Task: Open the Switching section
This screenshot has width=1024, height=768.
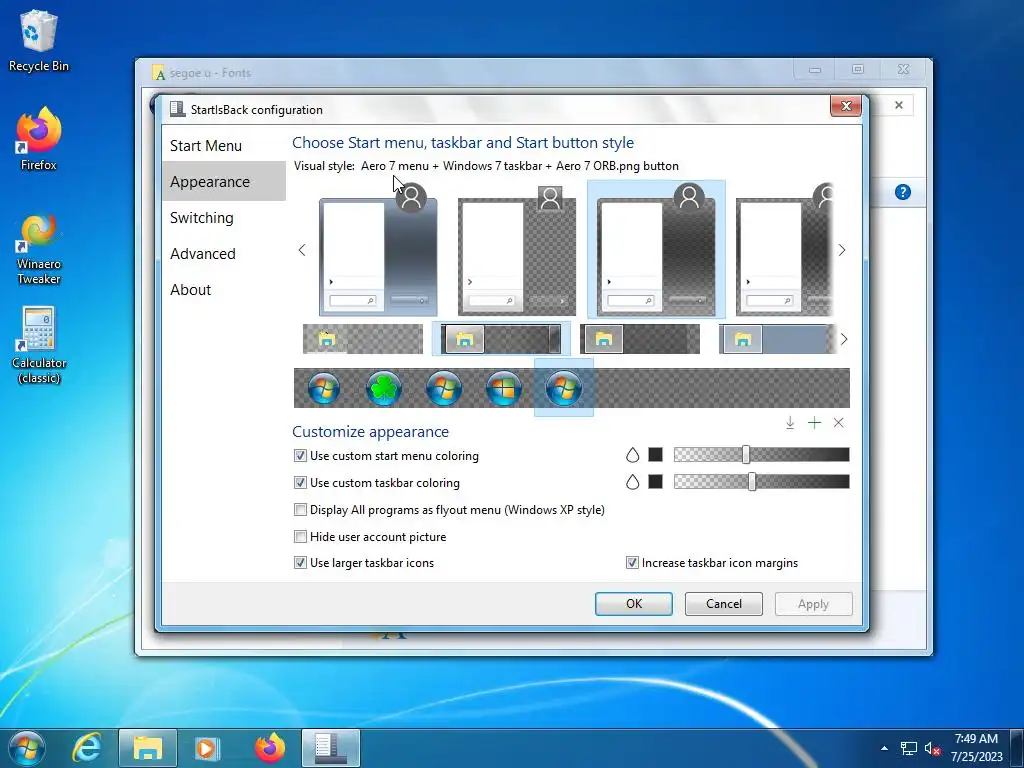Action: point(223,217)
